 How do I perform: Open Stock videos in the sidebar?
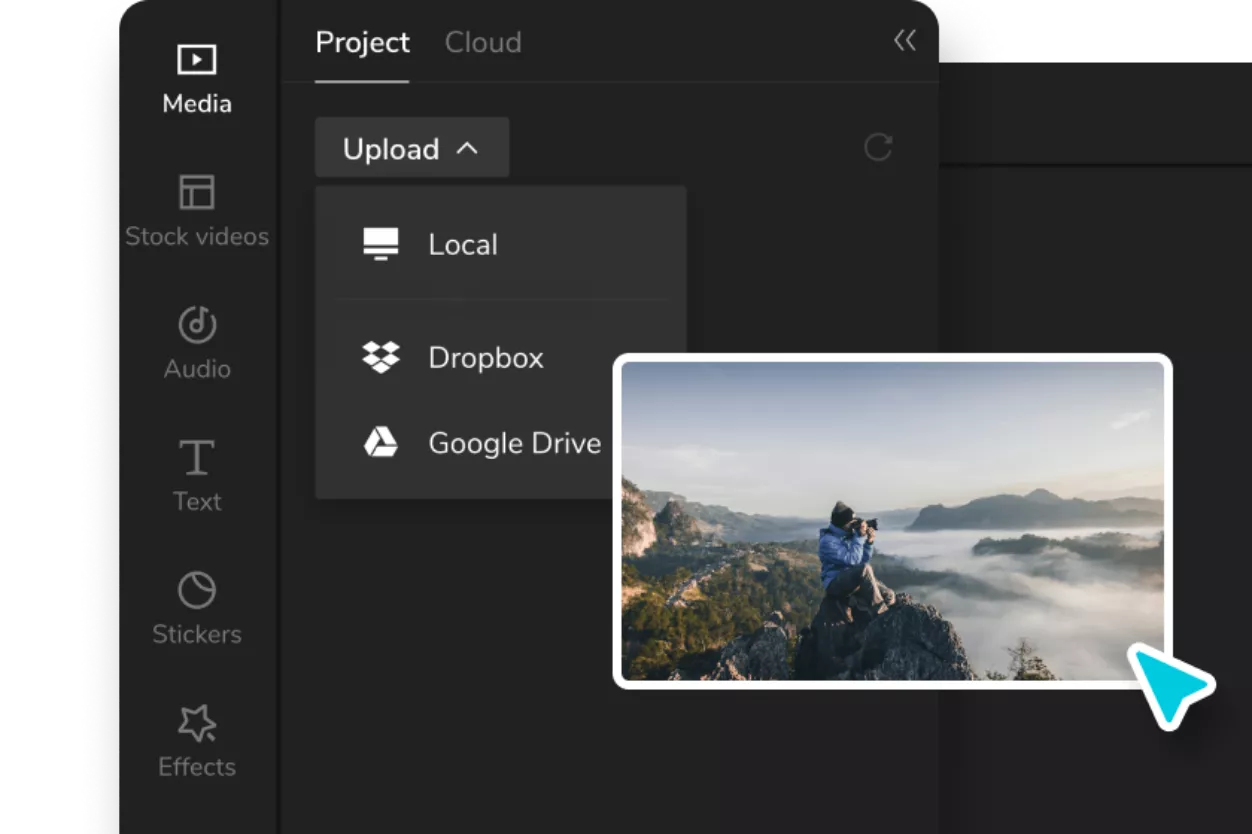[197, 192]
